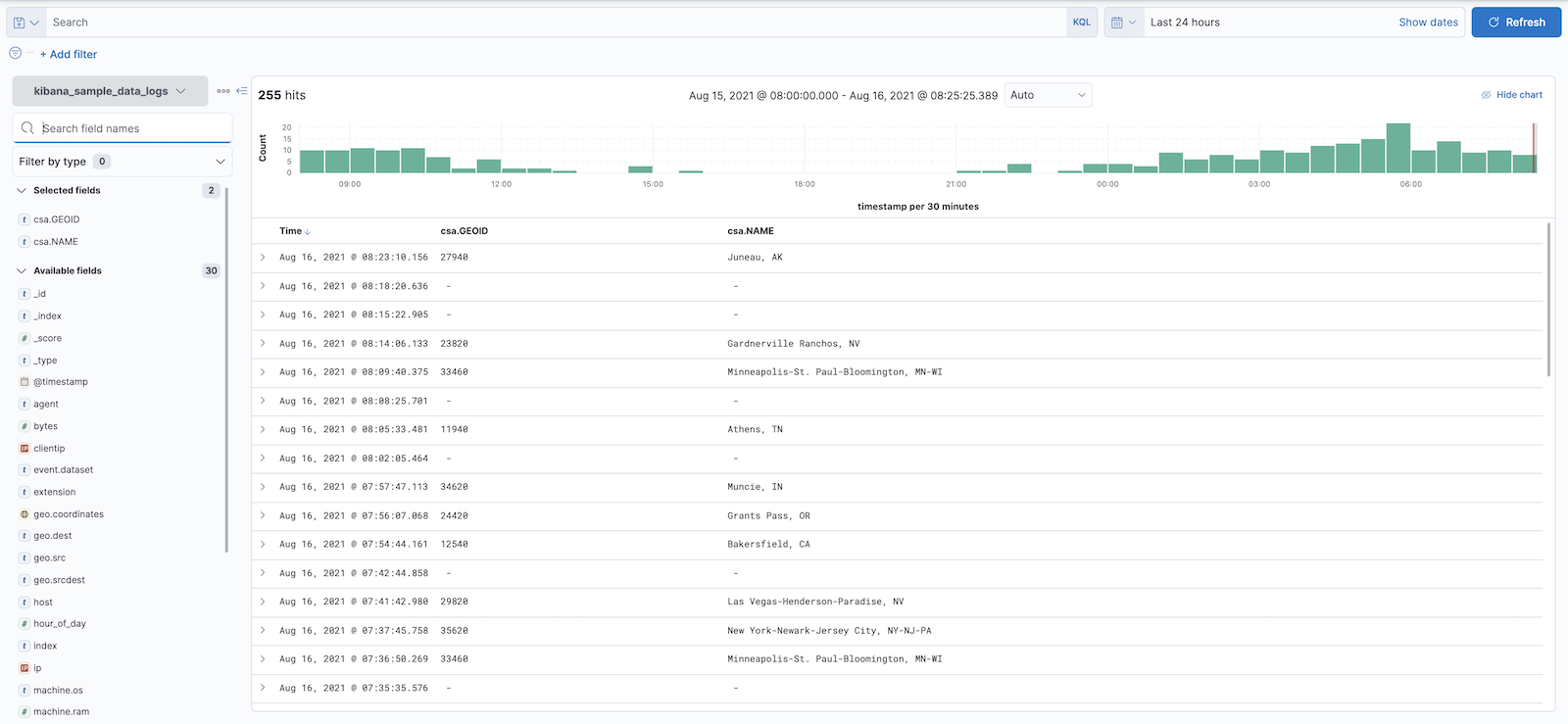The image size is (1568, 724).
Task: Click the @timestamp date field icon
Action: pos(24,382)
